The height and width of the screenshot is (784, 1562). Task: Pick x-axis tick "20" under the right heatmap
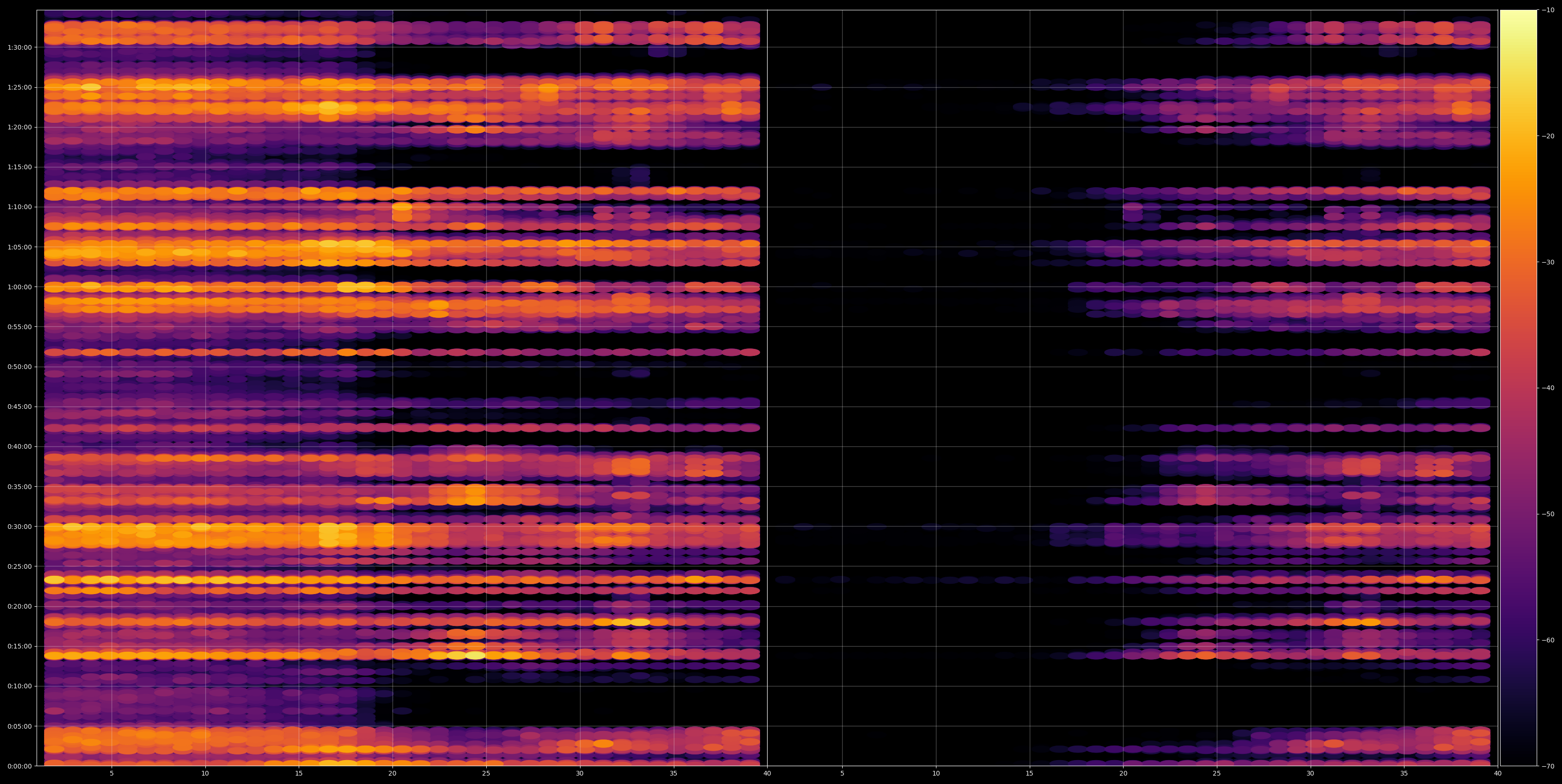[x=1123, y=774]
